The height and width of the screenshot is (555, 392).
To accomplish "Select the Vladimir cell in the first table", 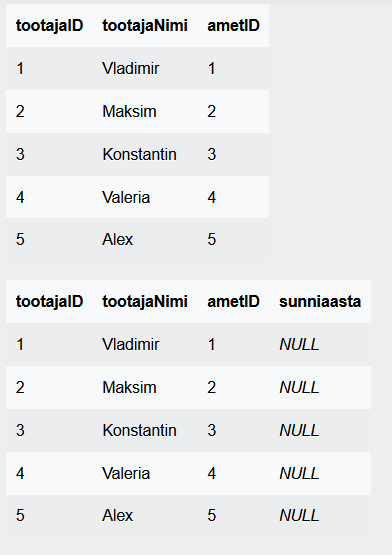I will [x=131, y=68].
